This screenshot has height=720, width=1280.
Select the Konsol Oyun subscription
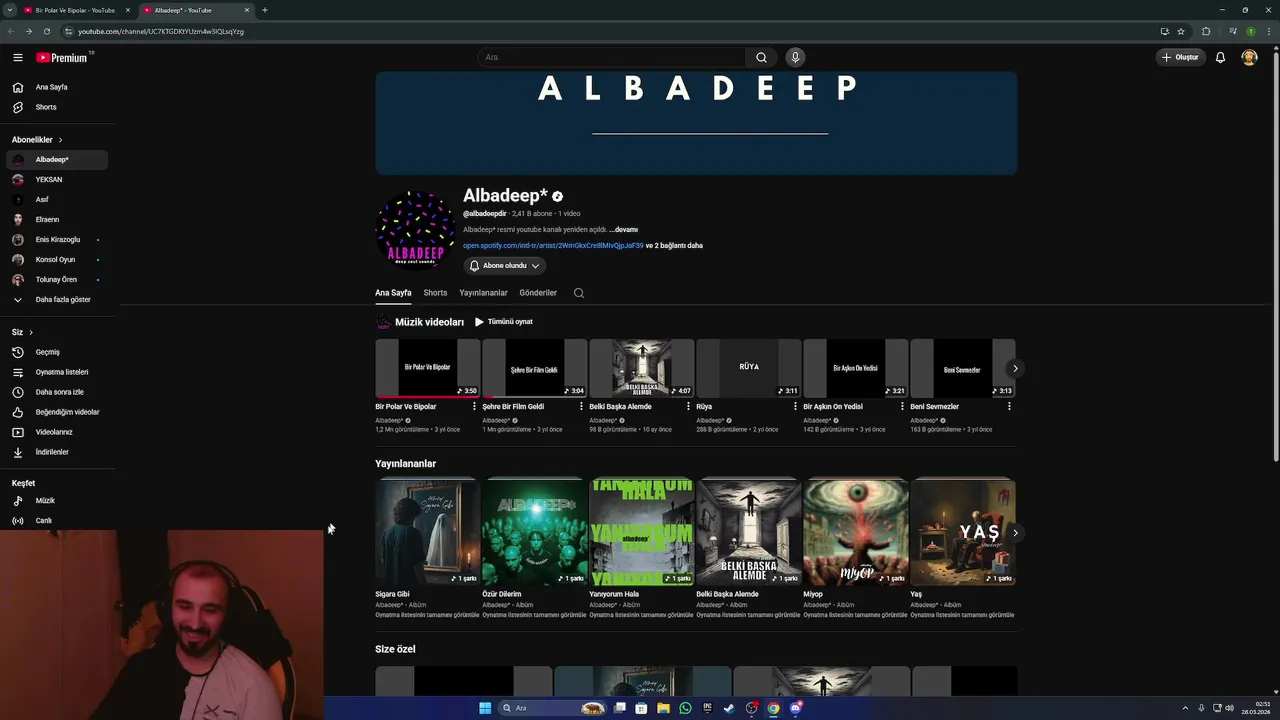(57, 259)
